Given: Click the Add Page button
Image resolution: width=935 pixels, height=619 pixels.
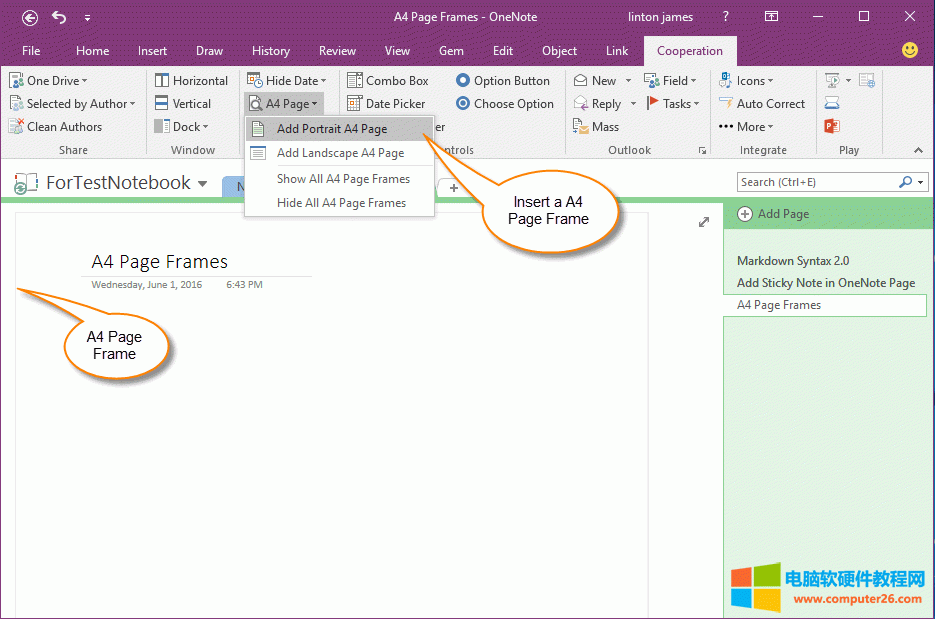Looking at the screenshot, I should coord(784,213).
